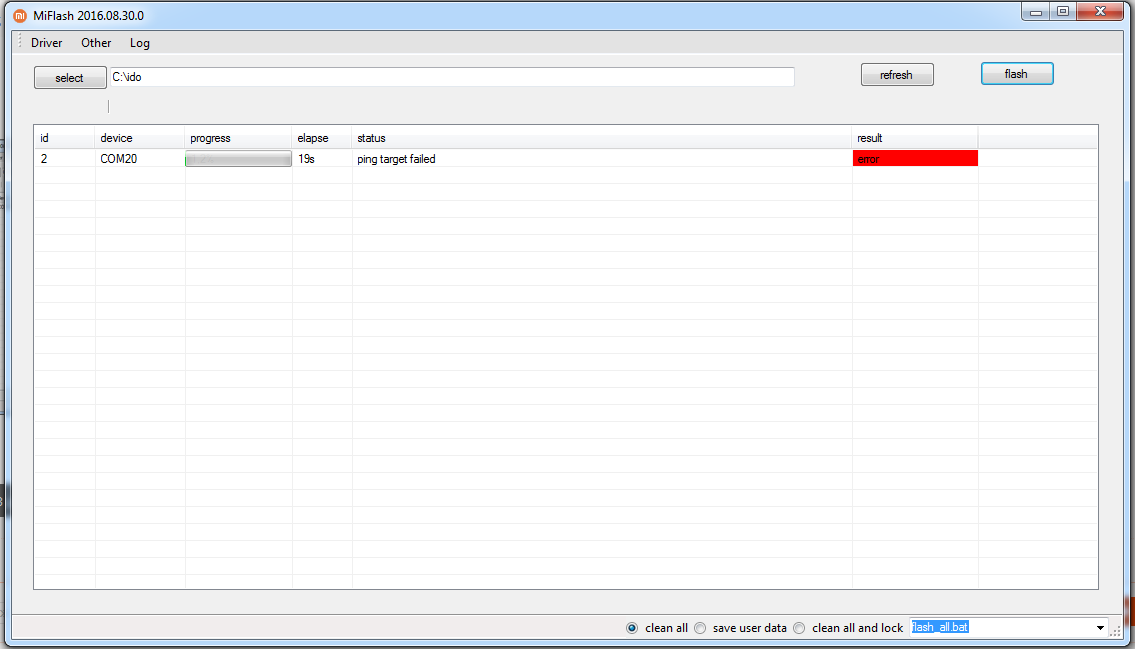The height and width of the screenshot is (649, 1135).
Task: Click the elapse column header
Action: [322, 138]
